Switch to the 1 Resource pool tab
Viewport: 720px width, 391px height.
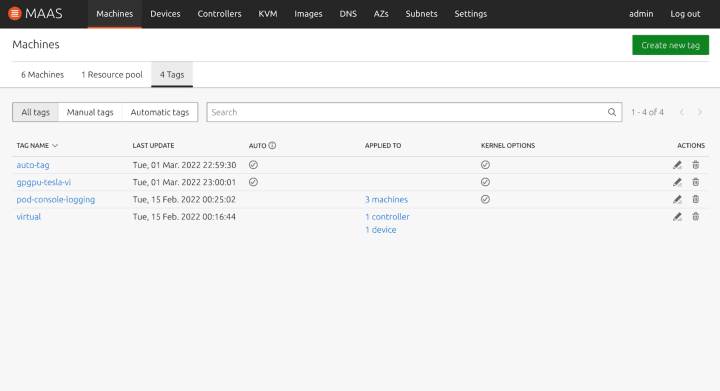pyautogui.click(x=112, y=74)
